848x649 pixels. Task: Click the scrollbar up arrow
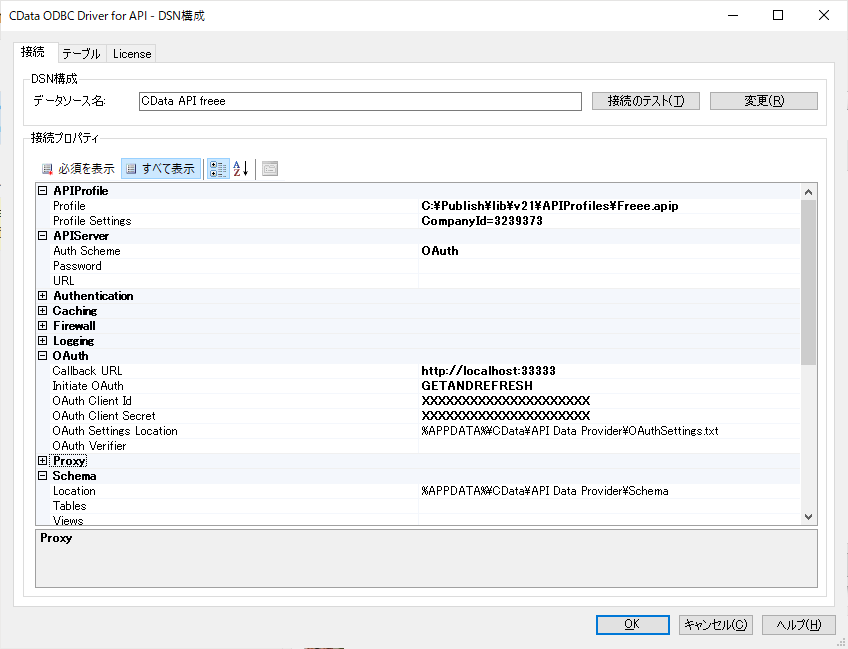808,192
